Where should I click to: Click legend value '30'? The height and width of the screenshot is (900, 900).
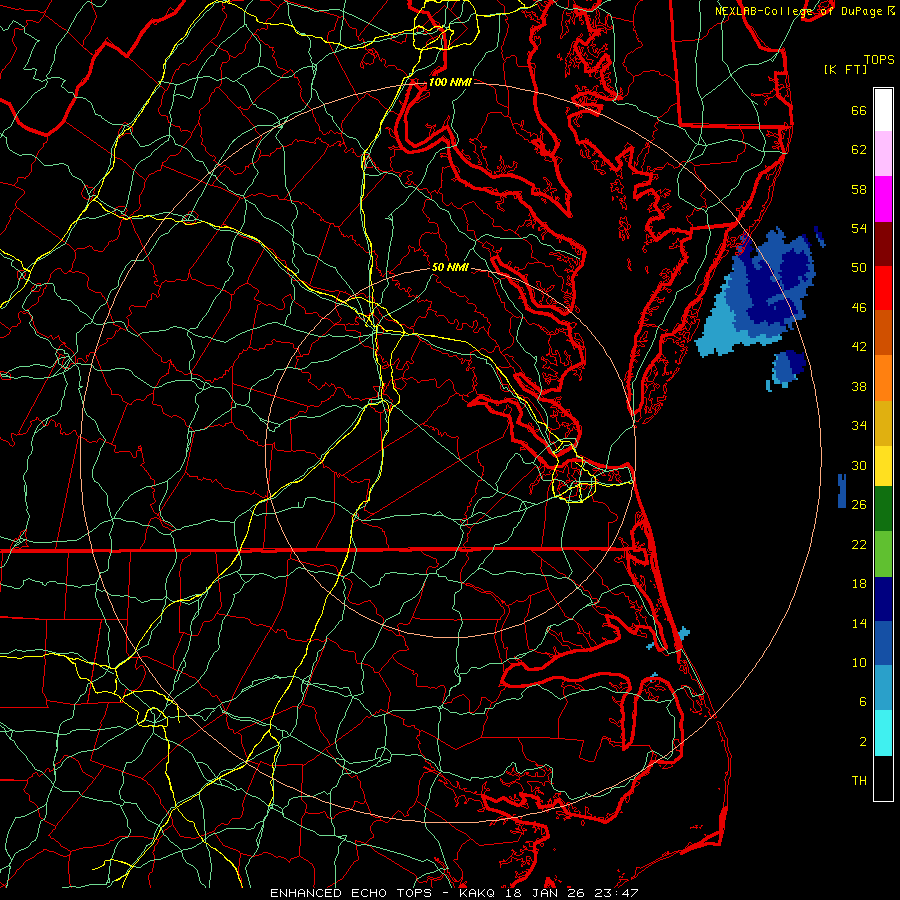[859, 465]
